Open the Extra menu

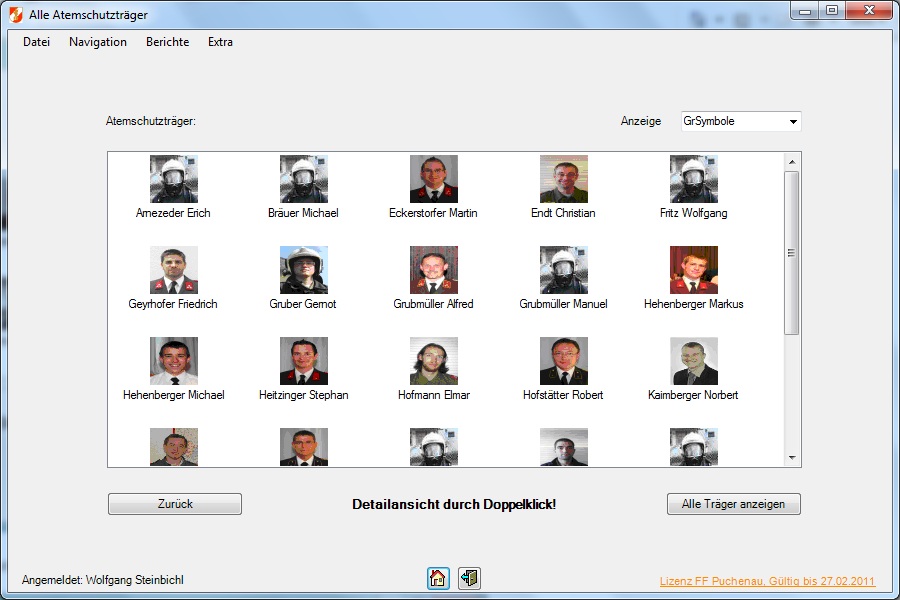tap(220, 42)
